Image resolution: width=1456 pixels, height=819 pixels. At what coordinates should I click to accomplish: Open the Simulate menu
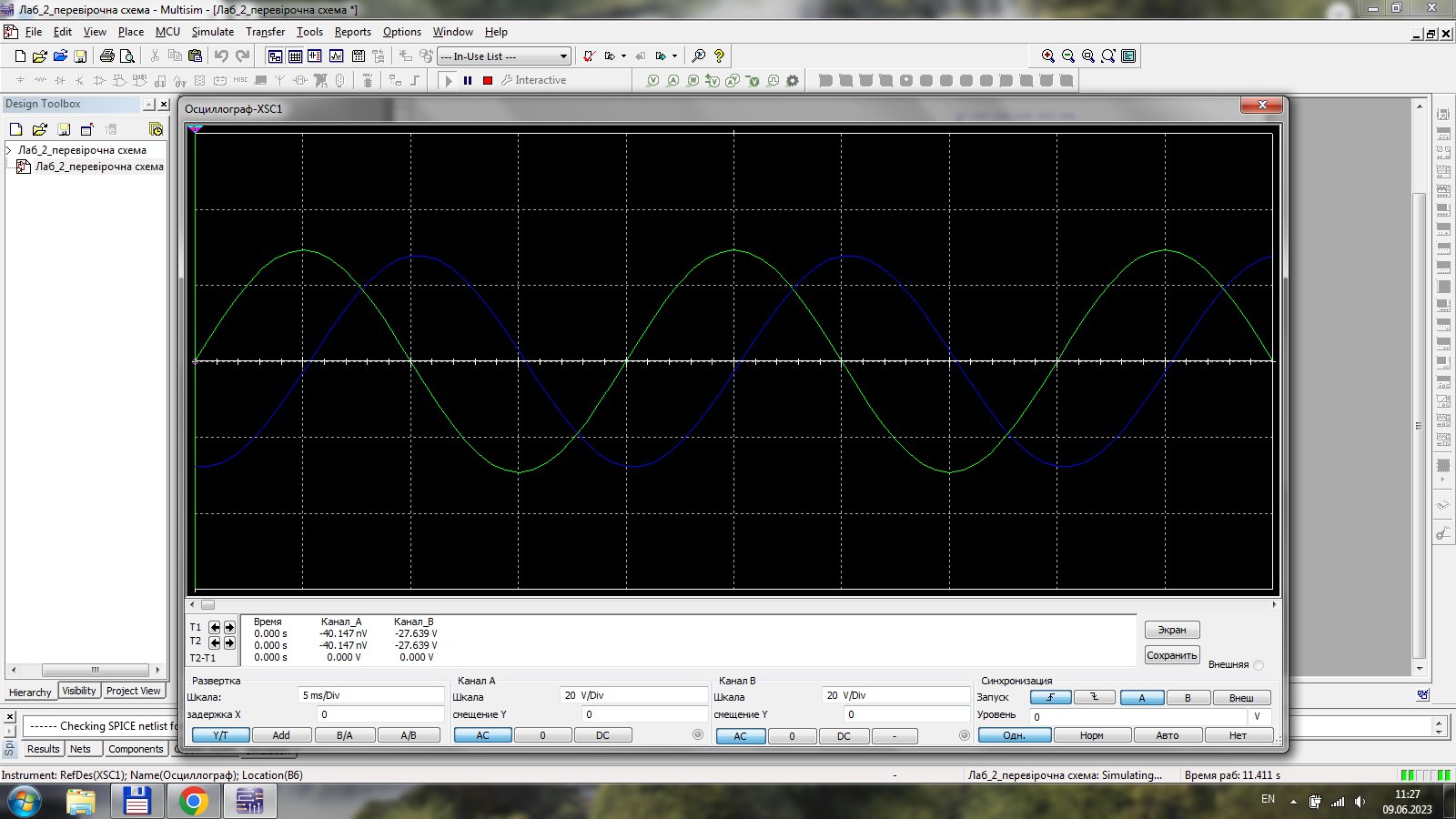click(x=212, y=32)
